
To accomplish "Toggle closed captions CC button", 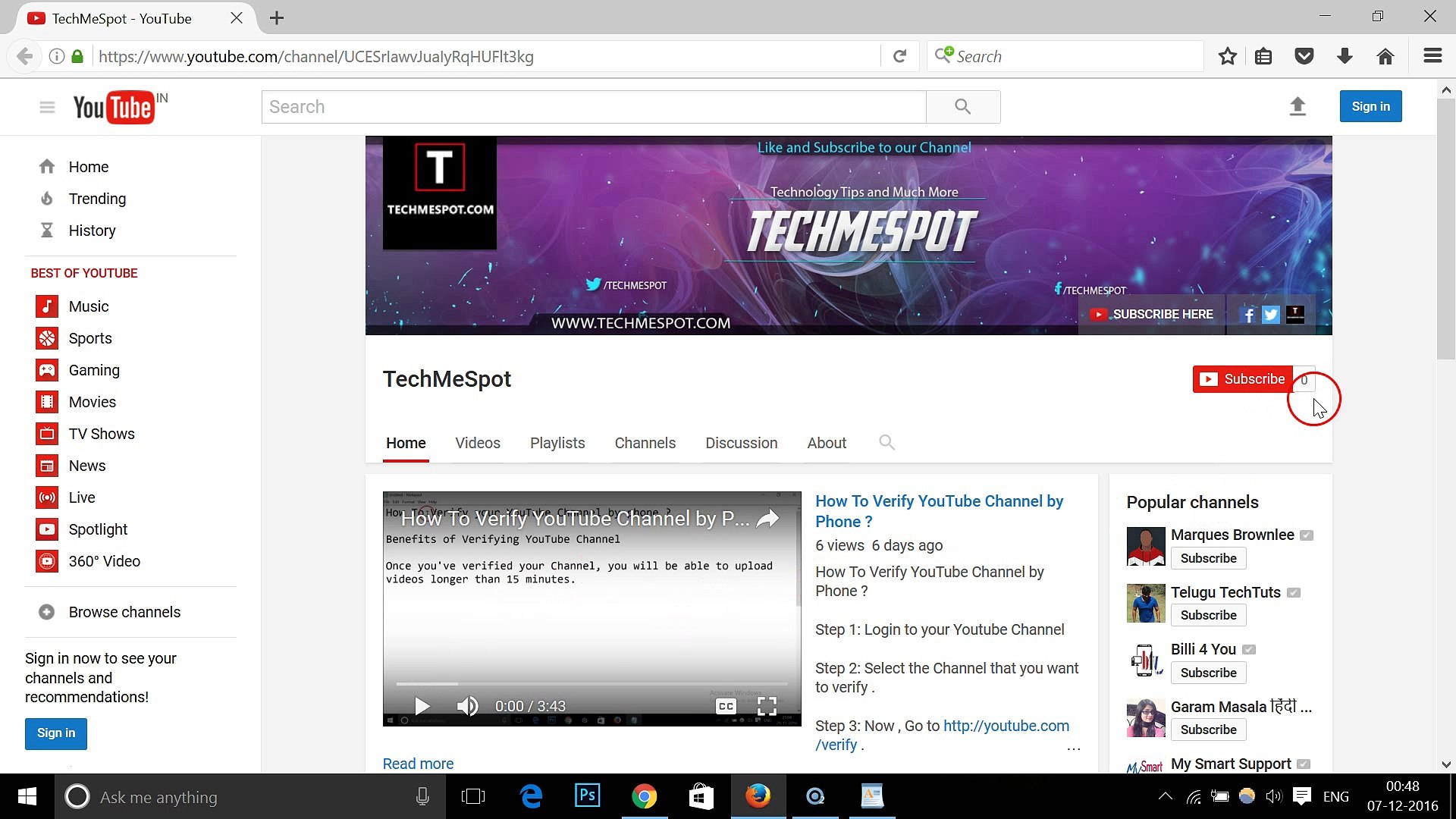I will 726,706.
